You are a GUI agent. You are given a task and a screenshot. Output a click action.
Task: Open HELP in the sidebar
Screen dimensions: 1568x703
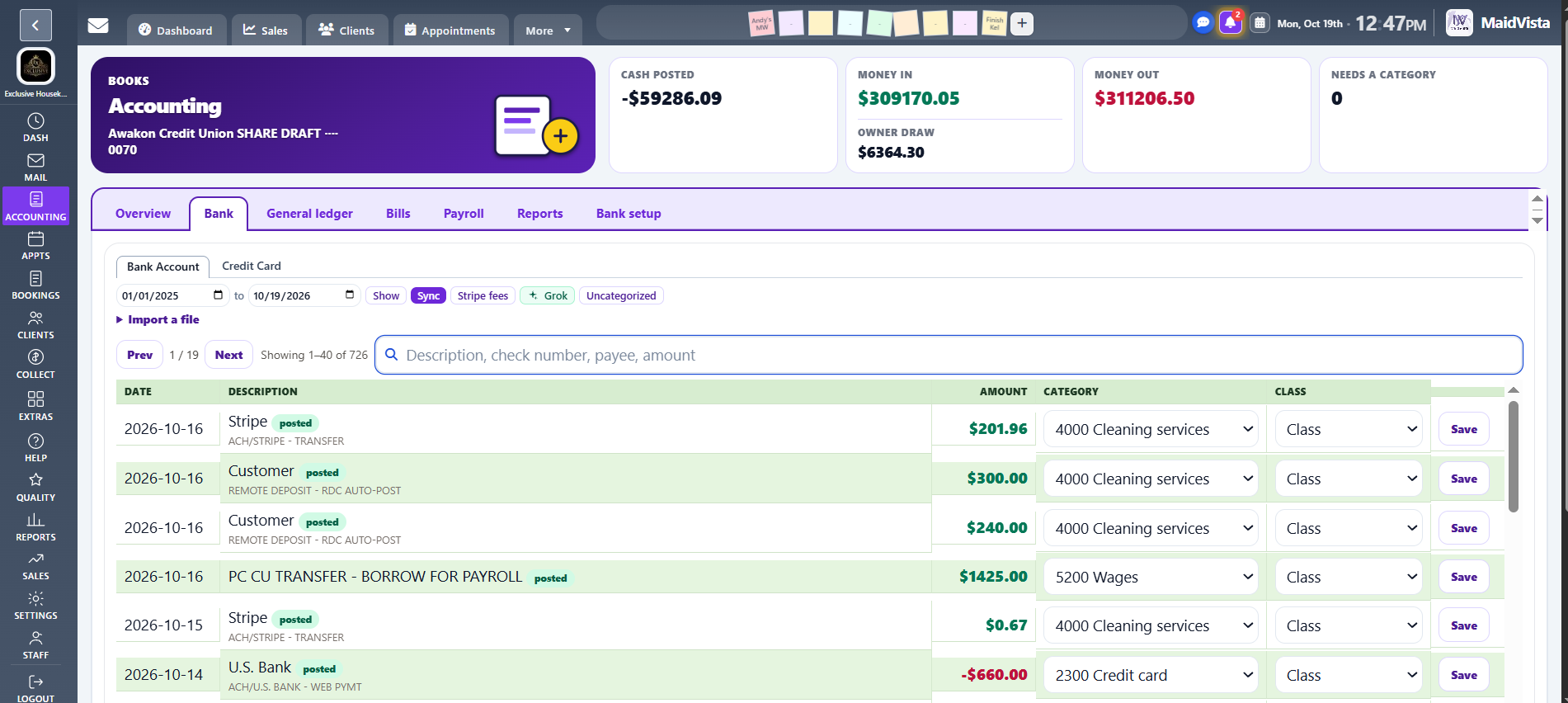[x=35, y=446]
